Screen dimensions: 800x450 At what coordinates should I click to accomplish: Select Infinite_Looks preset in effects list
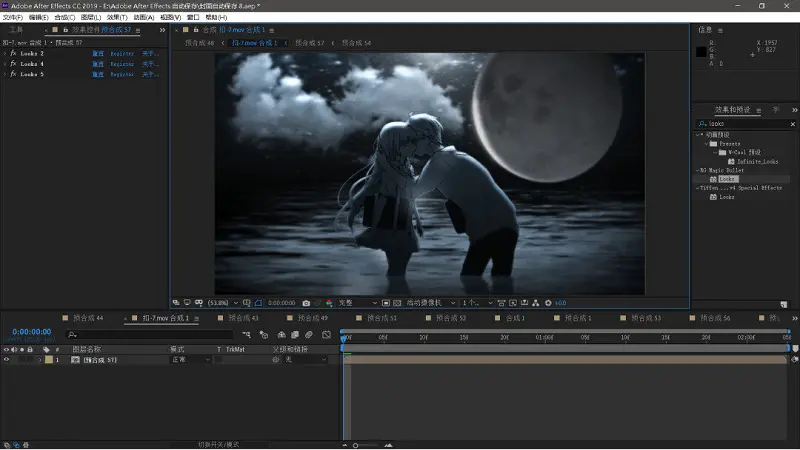(x=758, y=161)
